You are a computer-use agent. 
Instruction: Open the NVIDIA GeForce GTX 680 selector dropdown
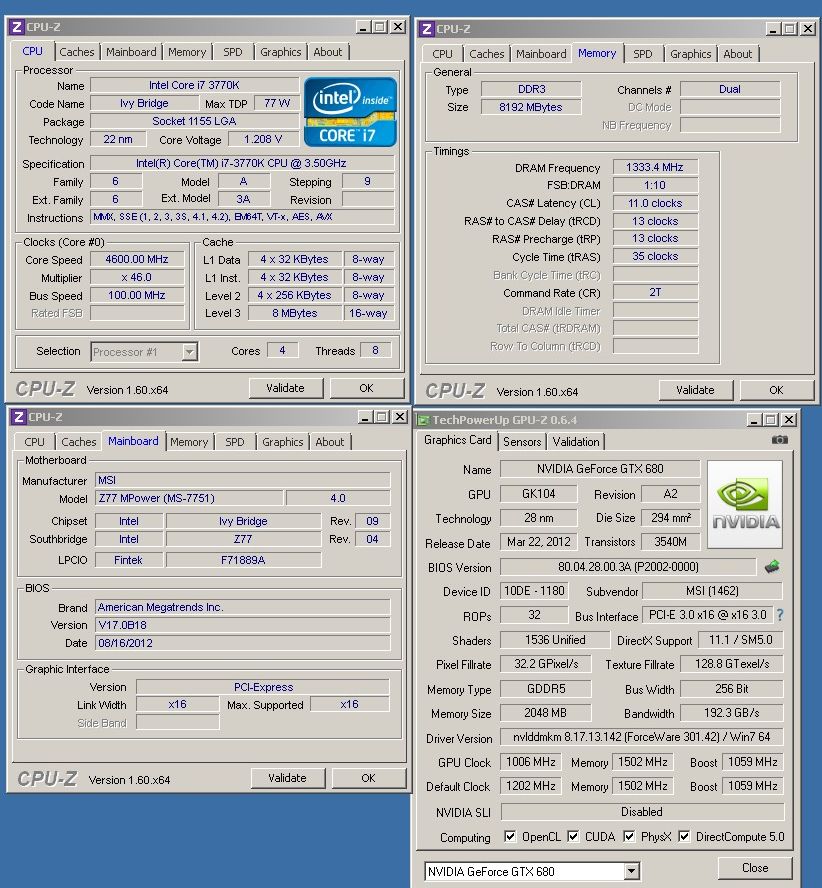(631, 872)
